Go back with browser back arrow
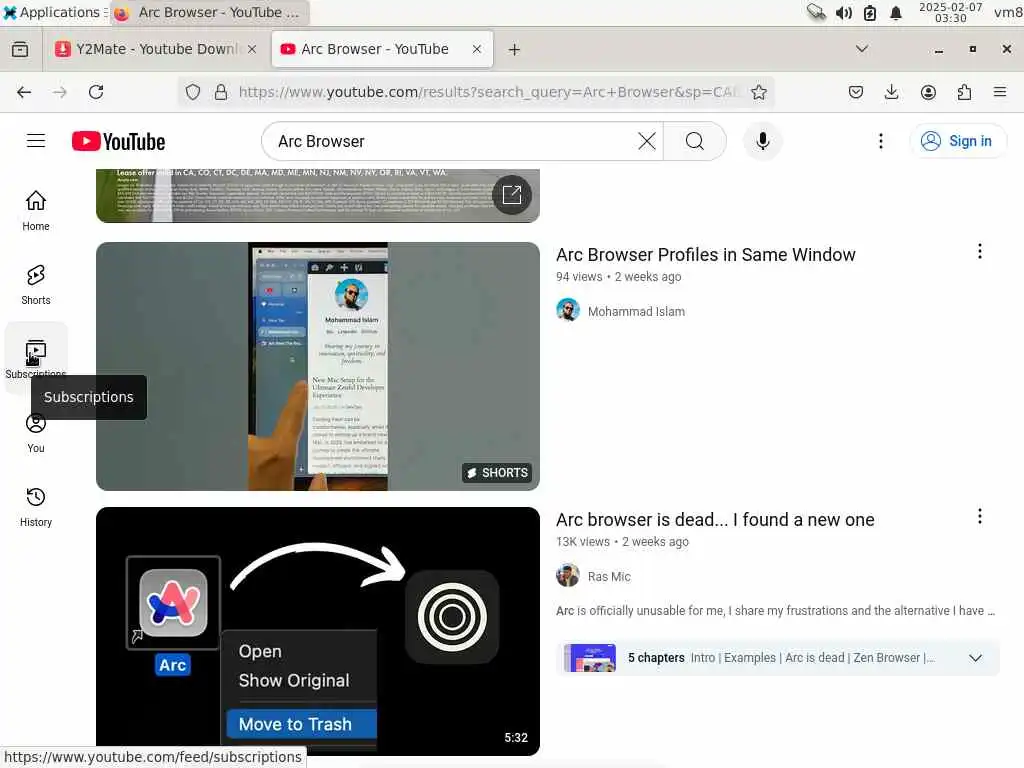The height and width of the screenshot is (768, 1024). pyautogui.click(x=24, y=92)
